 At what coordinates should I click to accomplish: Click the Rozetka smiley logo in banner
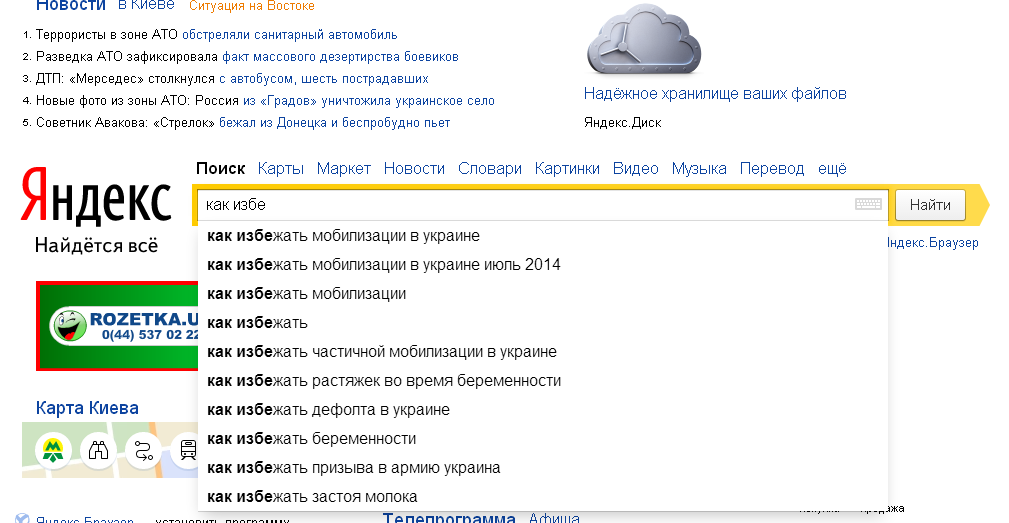point(69,326)
